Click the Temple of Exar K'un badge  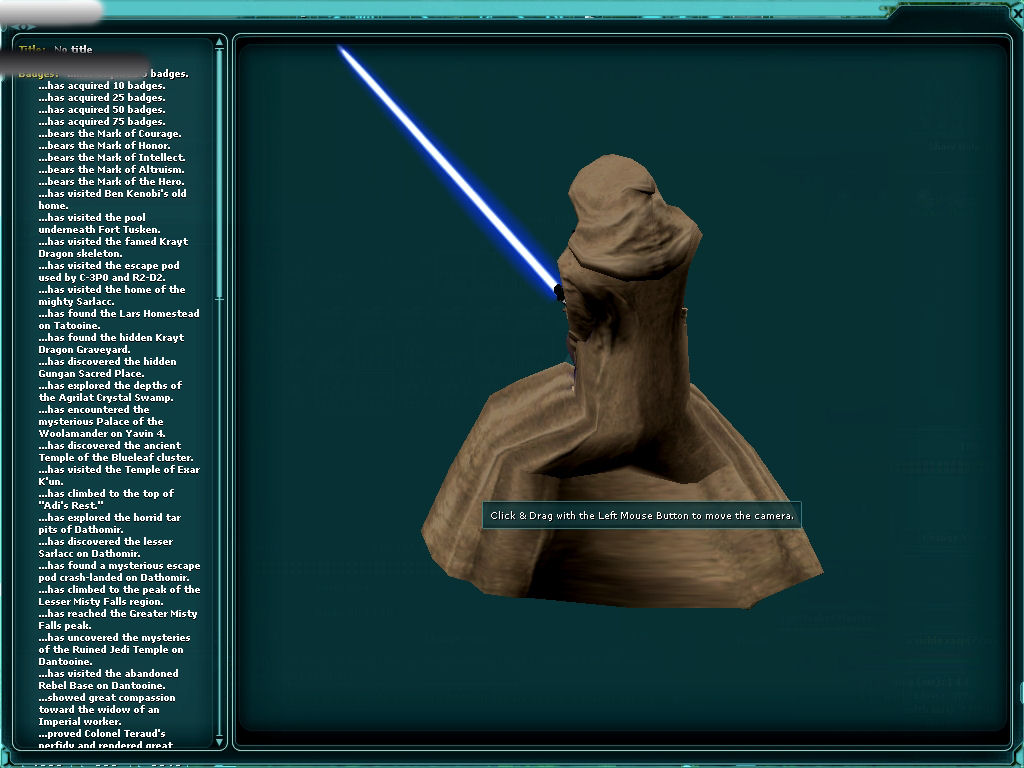click(x=119, y=475)
